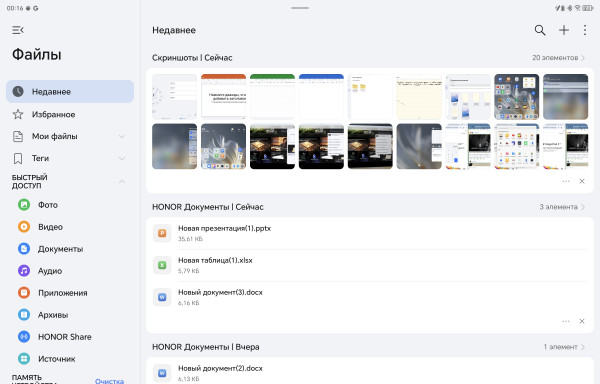Dismiss the HONOR Документы card with X
The width and height of the screenshot is (600, 384).
tap(582, 321)
